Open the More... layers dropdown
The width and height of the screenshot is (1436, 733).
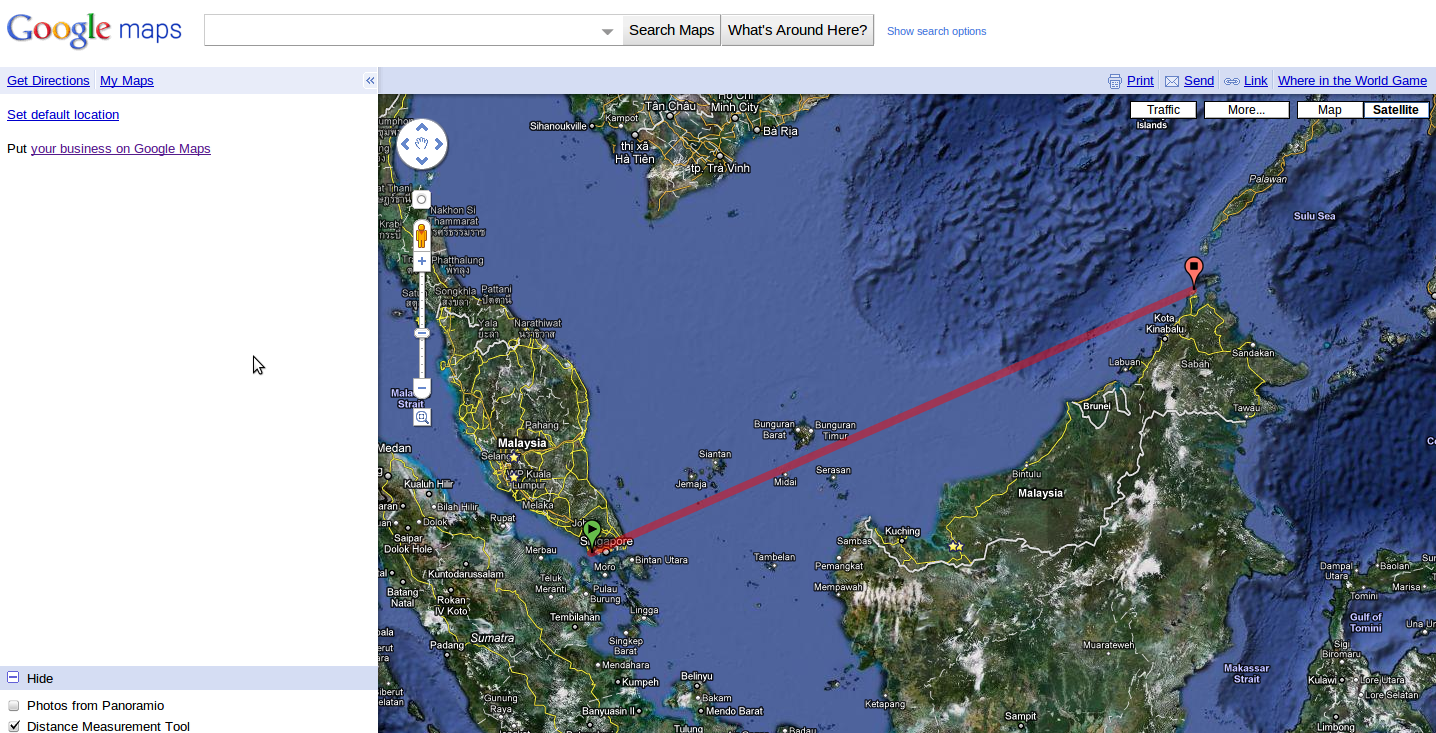[x=1246, y=110]
